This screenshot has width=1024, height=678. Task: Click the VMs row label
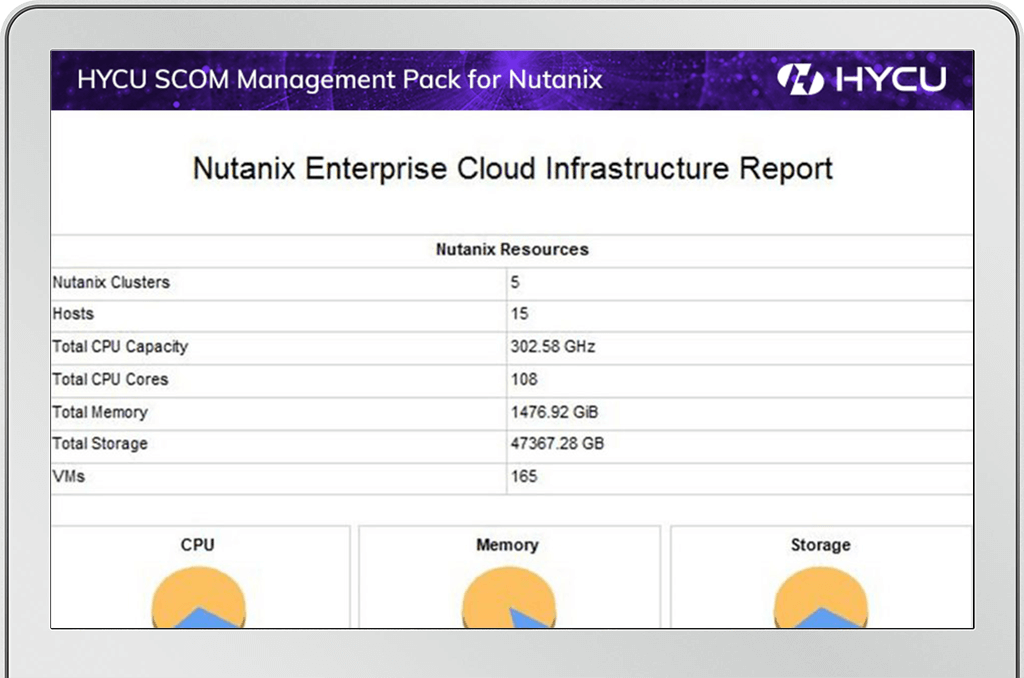click(x=69, y=476)
